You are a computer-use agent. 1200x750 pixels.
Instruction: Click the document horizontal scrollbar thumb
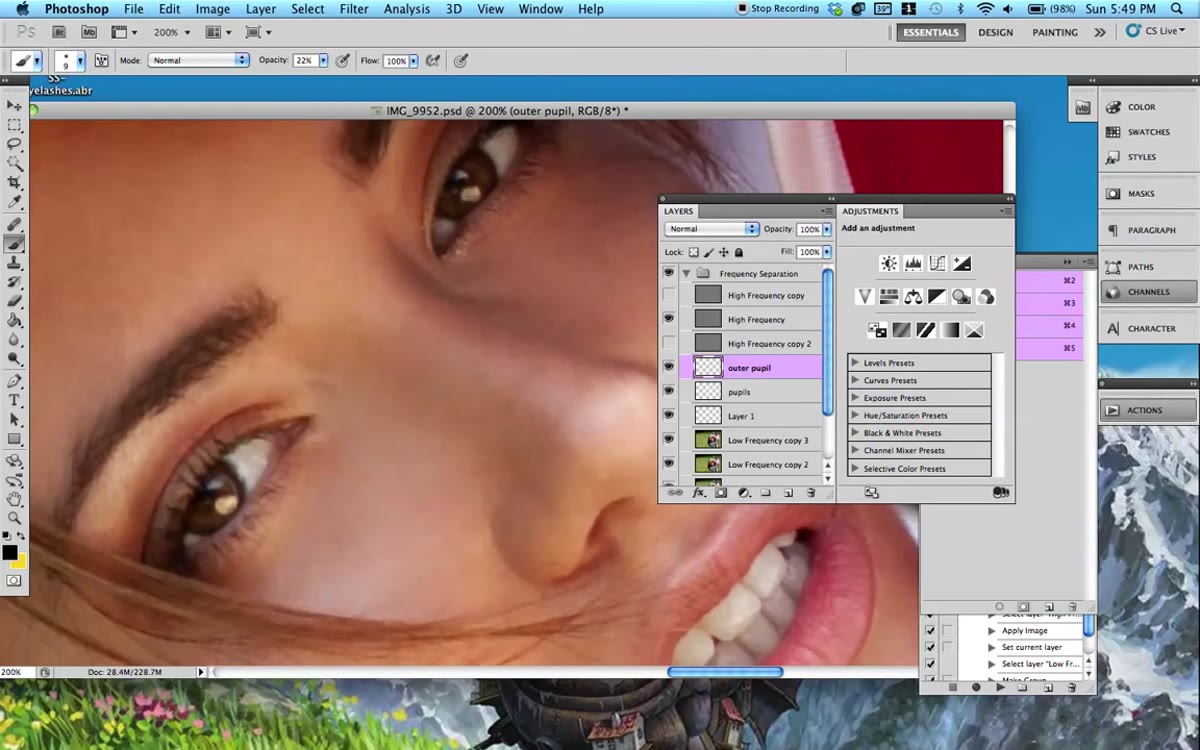(x=725, y=672)
